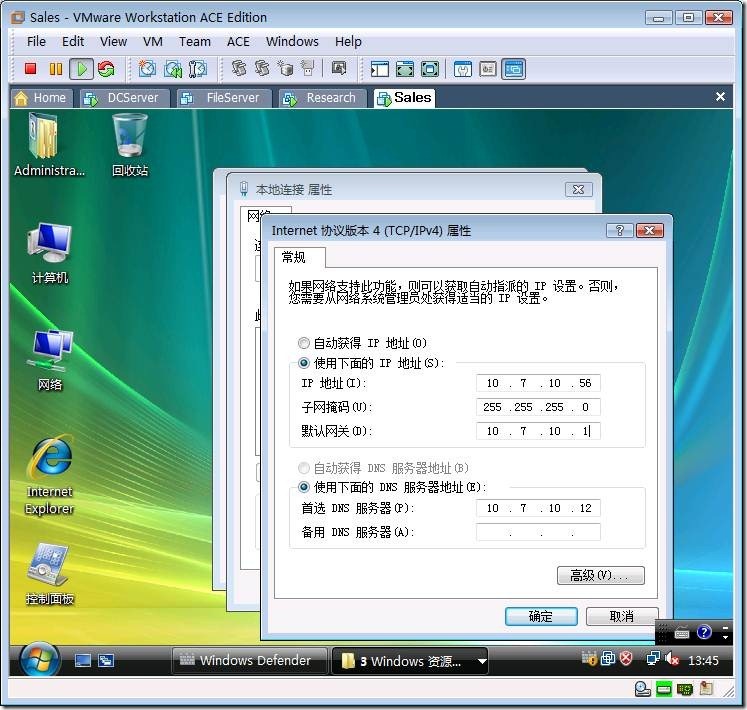Click the taskbar clock showing 13:45

point(703,660)
